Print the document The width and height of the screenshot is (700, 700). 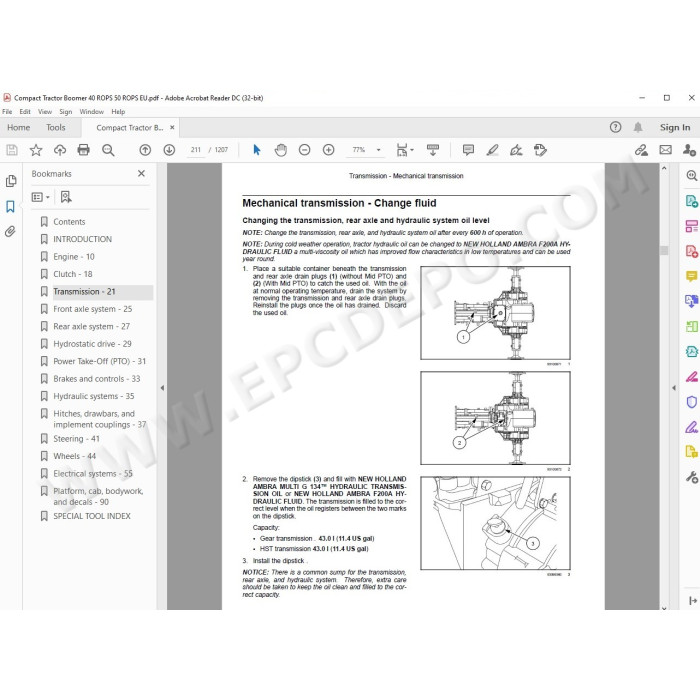pyautogui.click(x=83, y=150)
